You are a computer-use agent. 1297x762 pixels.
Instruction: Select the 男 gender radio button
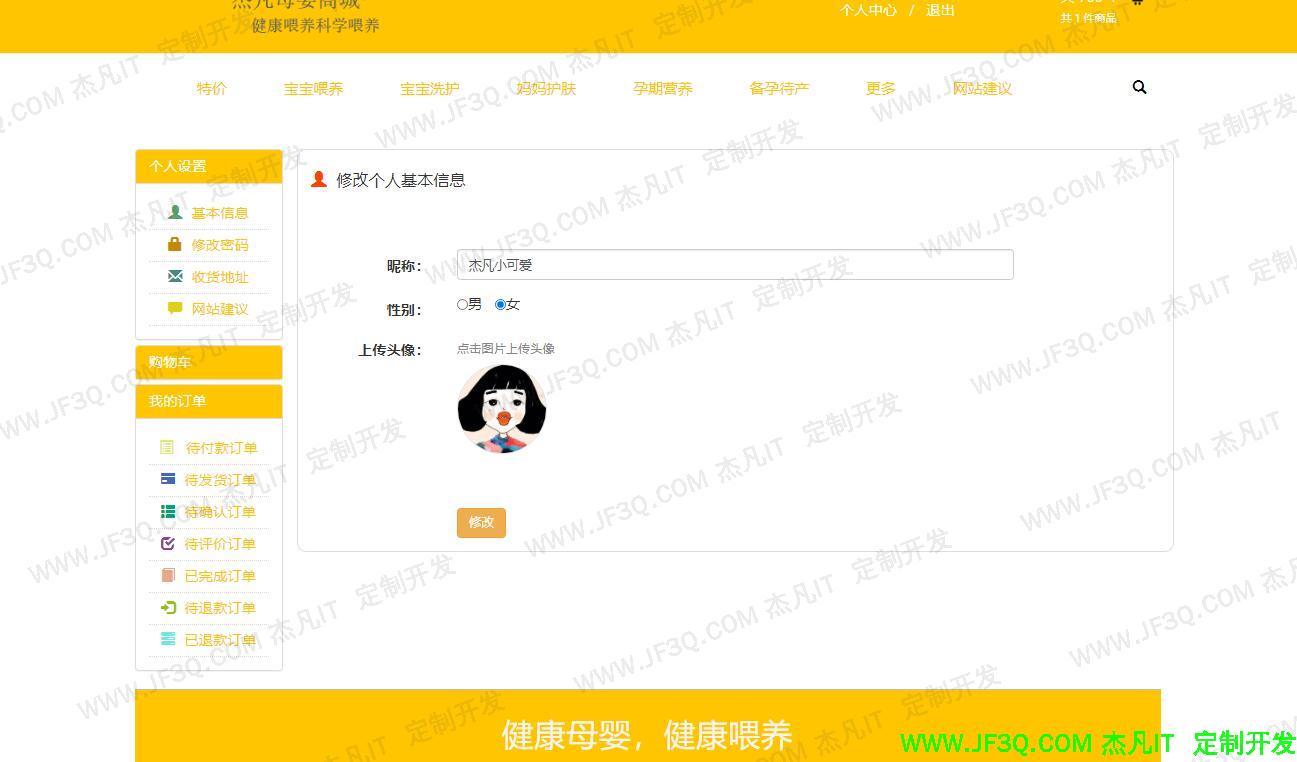click(463, 304)
